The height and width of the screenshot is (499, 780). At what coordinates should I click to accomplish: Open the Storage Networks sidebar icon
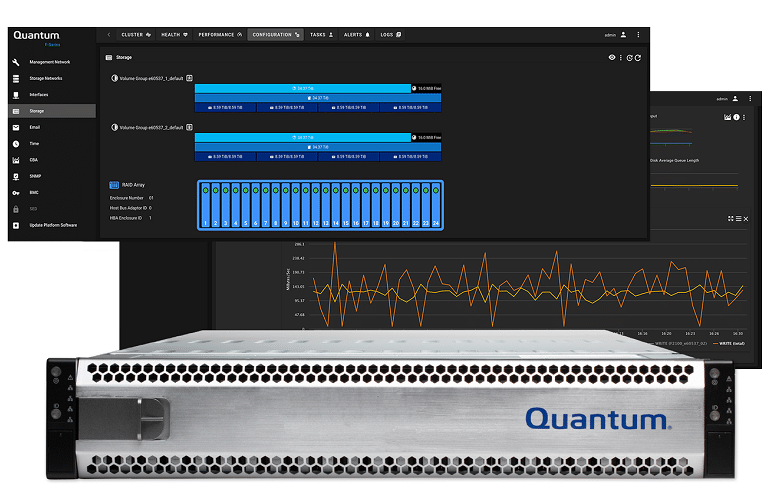coord(16,79)
